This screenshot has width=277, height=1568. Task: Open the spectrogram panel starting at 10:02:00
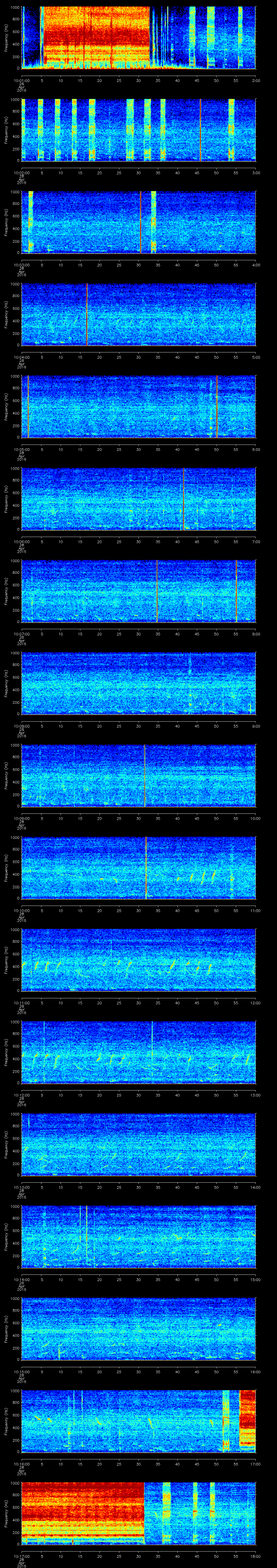138,130
